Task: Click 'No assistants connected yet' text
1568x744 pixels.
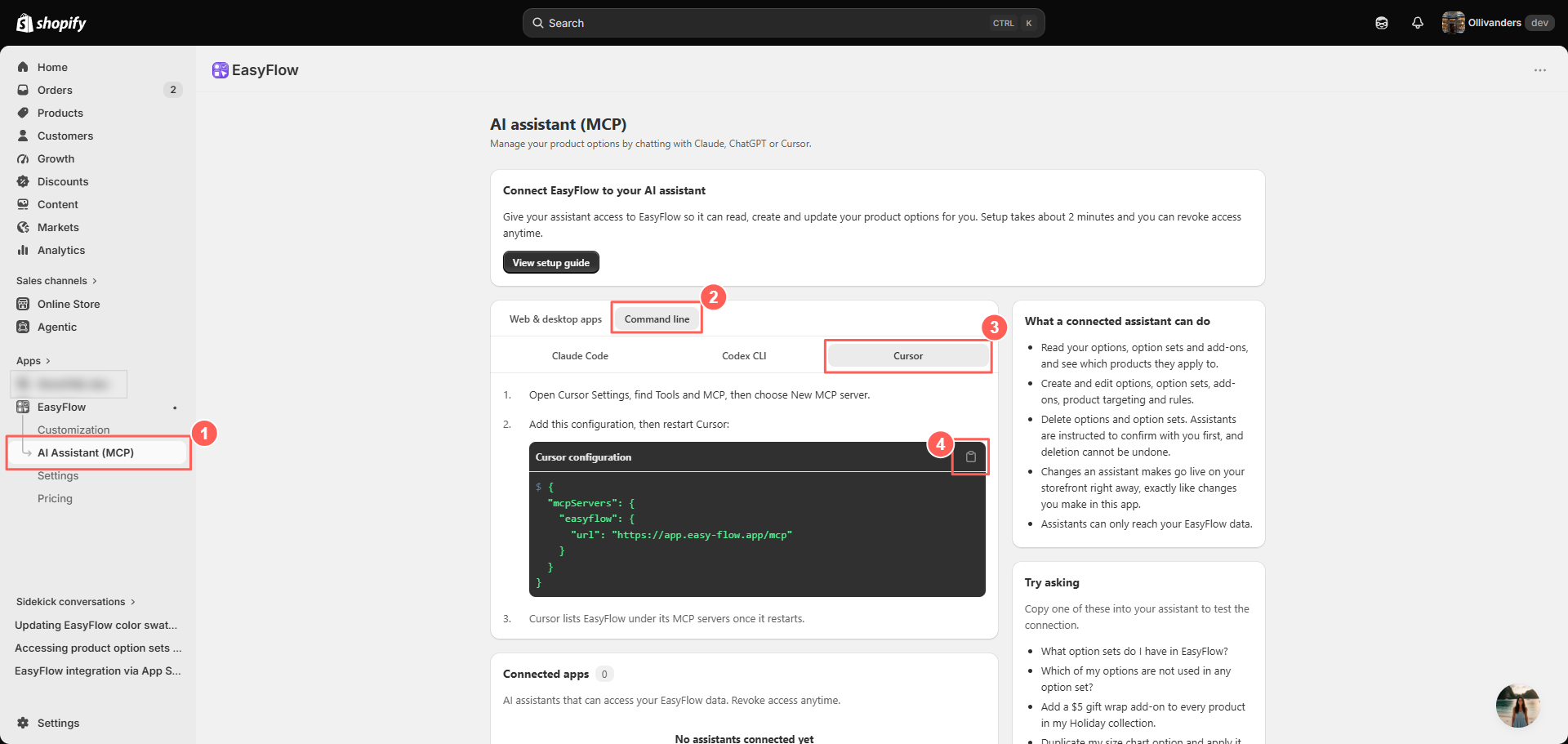Action: pos(744,738)
